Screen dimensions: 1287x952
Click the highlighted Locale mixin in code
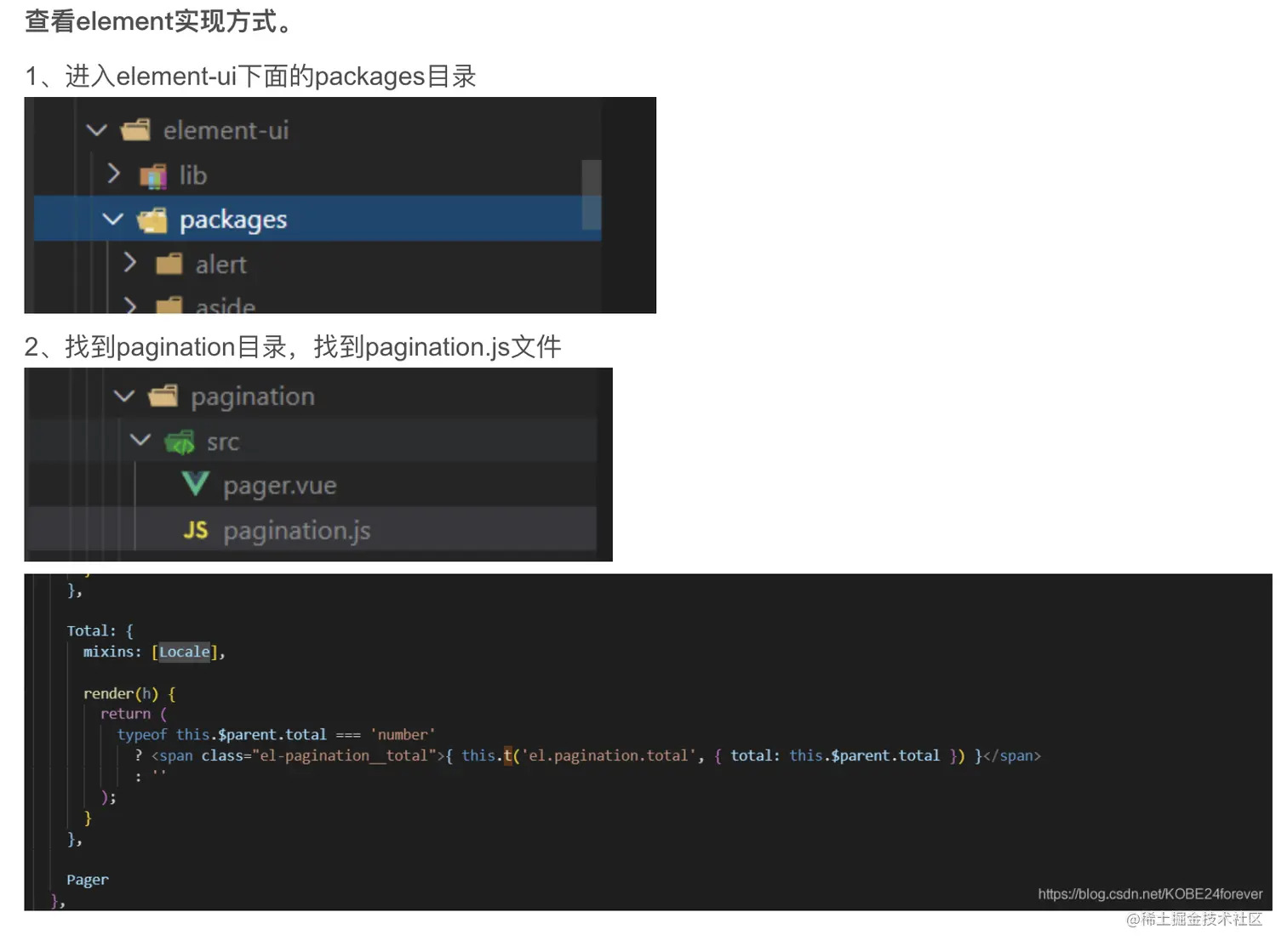coord(185,652)
